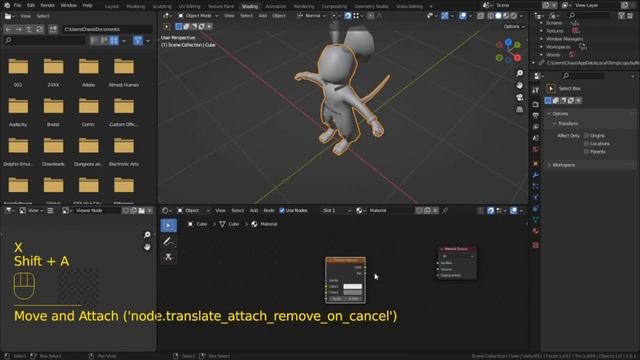Click the Select Box tool button in Properties

(x=551, y=89)
